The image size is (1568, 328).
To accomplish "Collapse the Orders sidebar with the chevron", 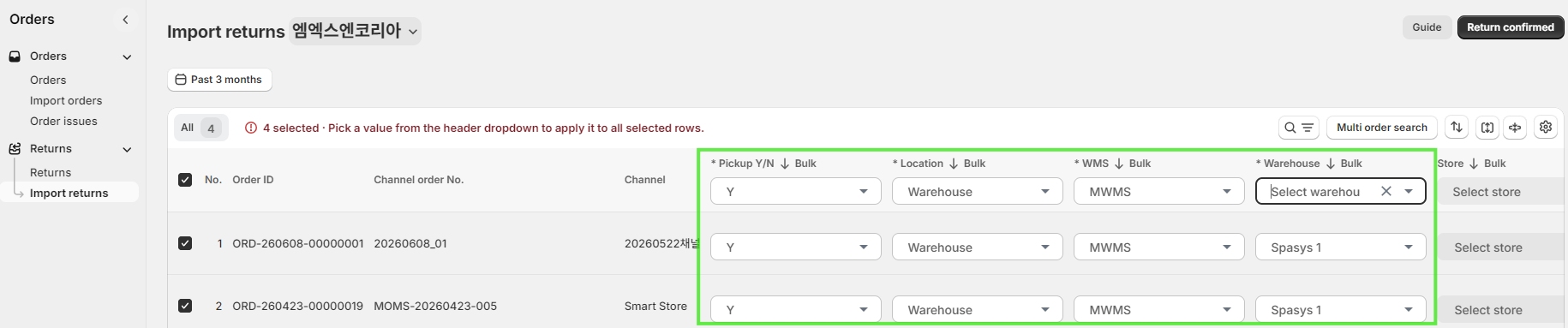I will tap(125, 20).
